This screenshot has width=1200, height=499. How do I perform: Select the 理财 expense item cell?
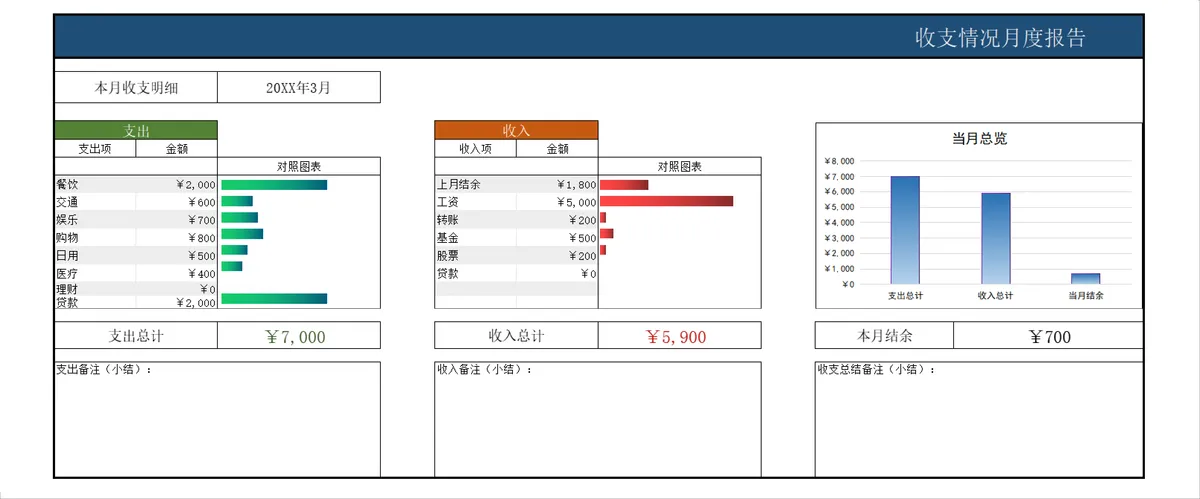[95, 289]
